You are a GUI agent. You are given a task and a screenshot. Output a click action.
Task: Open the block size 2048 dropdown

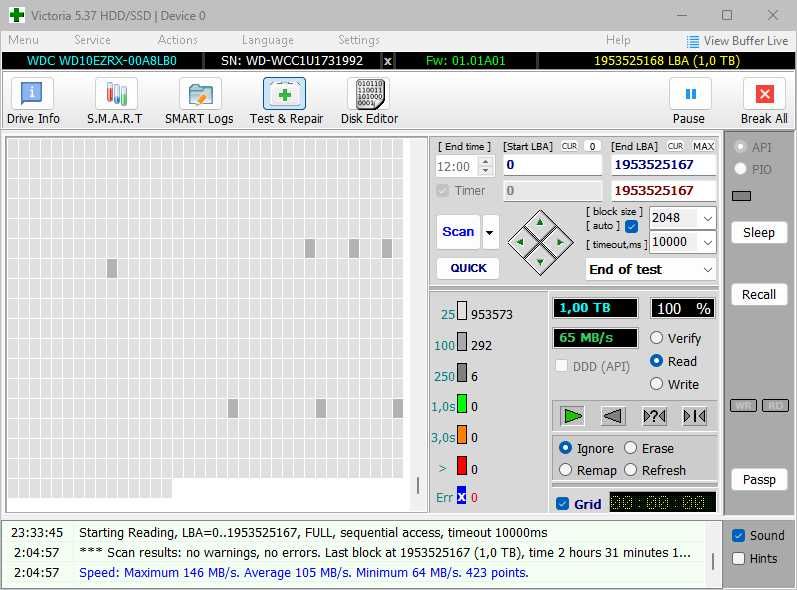pos(708,218)
